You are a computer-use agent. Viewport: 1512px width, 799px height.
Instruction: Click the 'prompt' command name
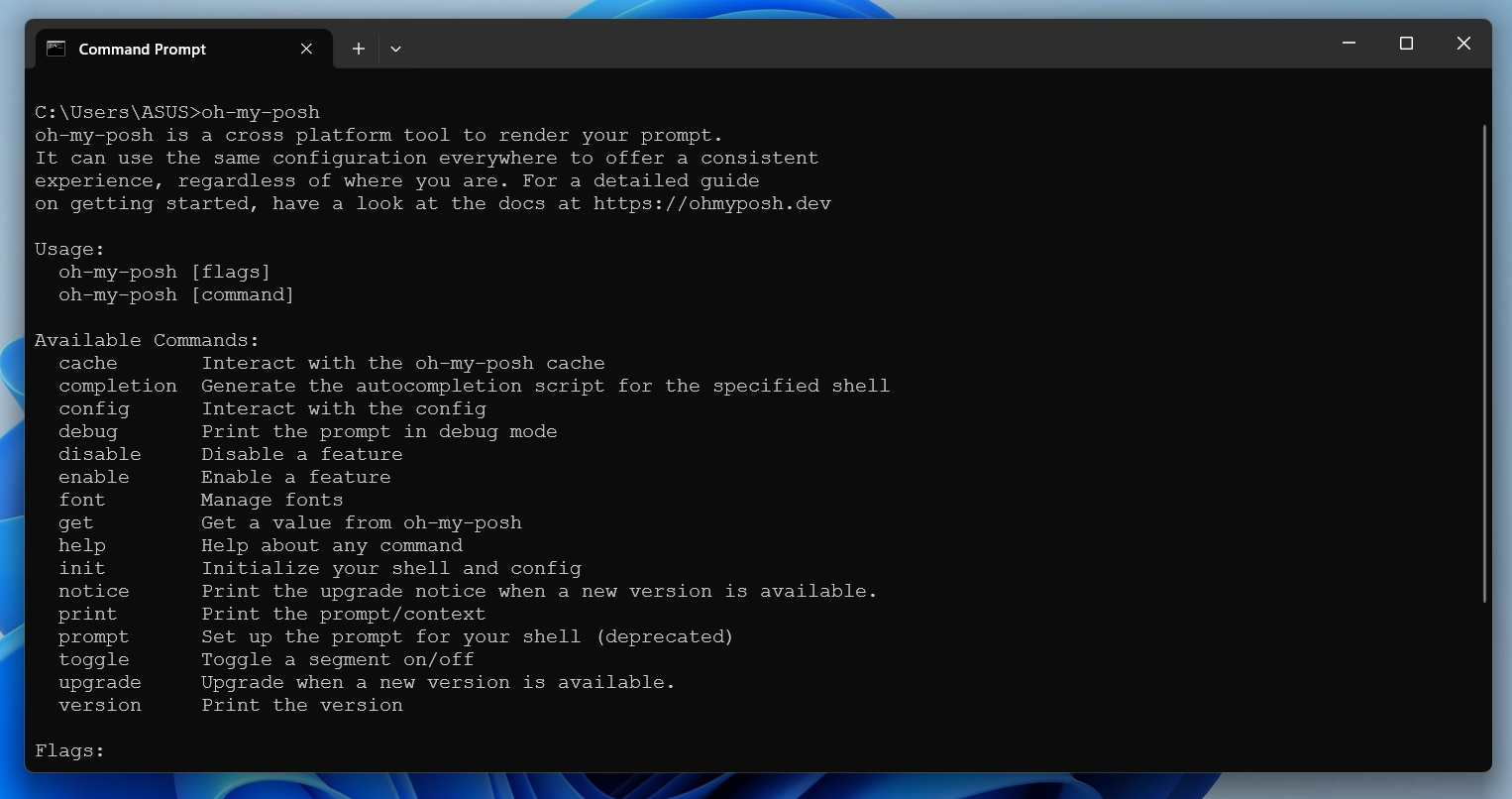[x=94, y=637]
